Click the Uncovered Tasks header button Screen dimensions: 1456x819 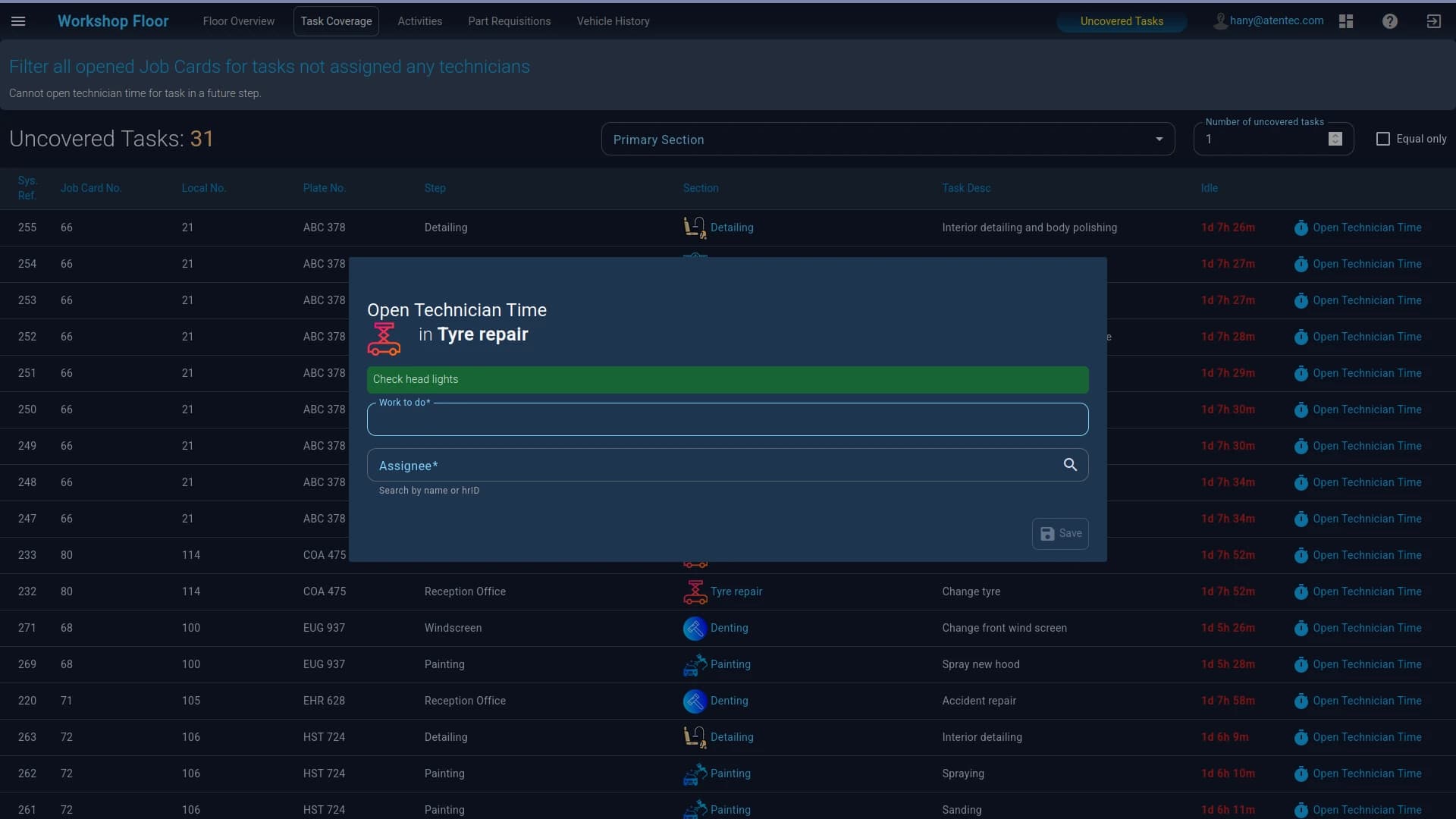pos(1122,21)
